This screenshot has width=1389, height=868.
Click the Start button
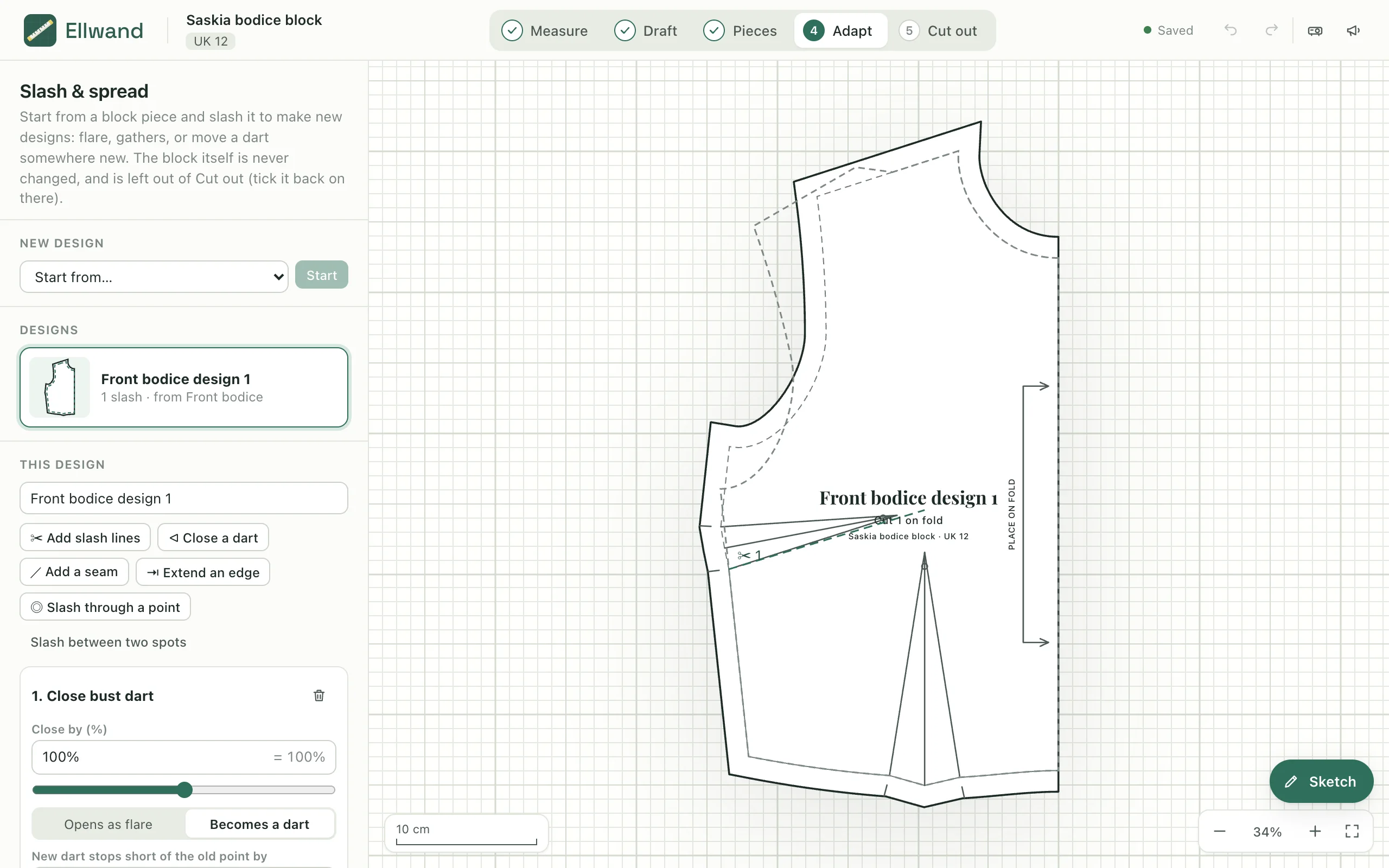[321, 275]
